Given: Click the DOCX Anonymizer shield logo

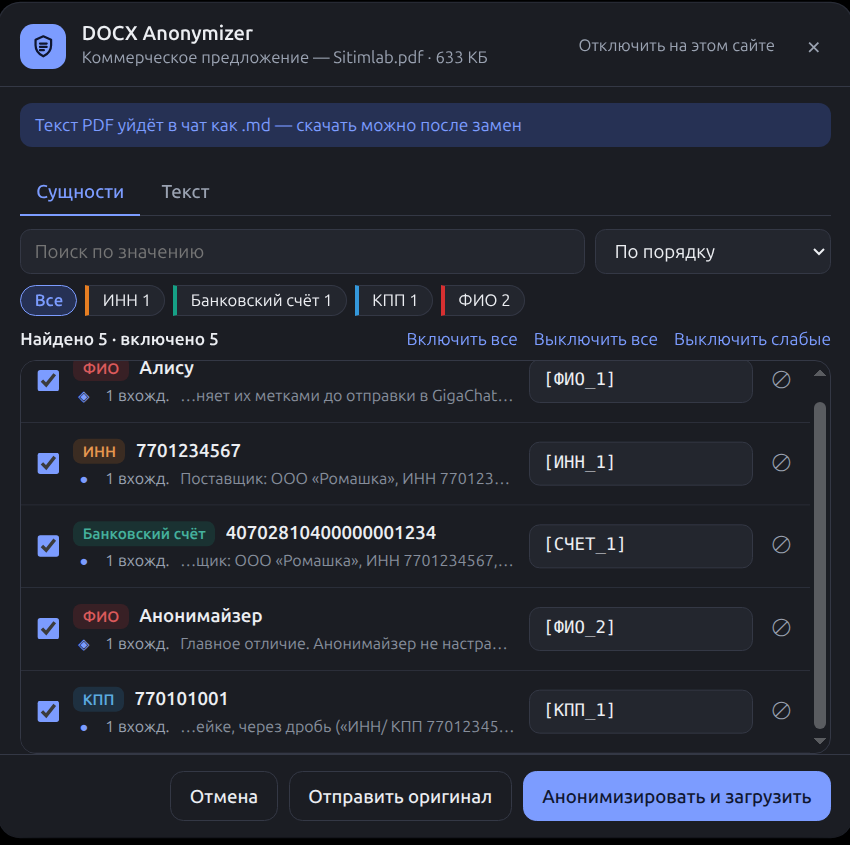Looking at the screenshot, I should pyautogui.click(x=43, y=47).
